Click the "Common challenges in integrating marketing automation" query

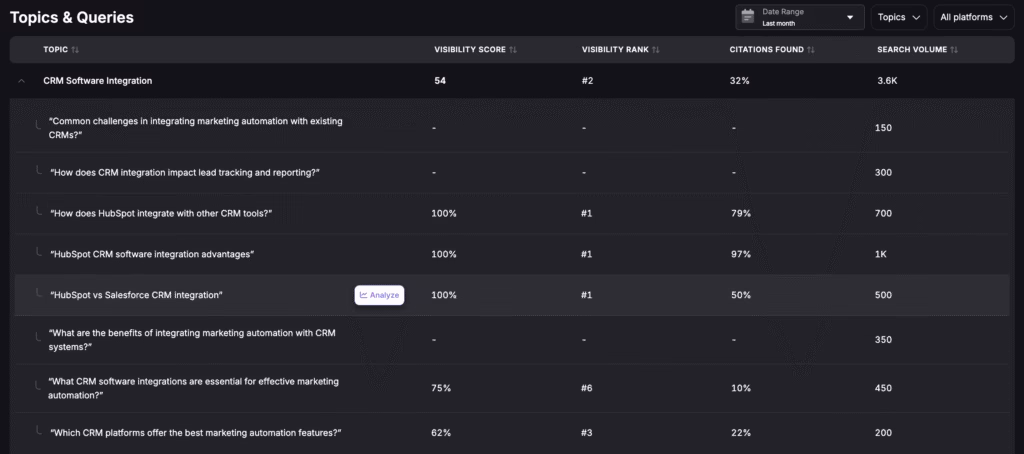196,127
